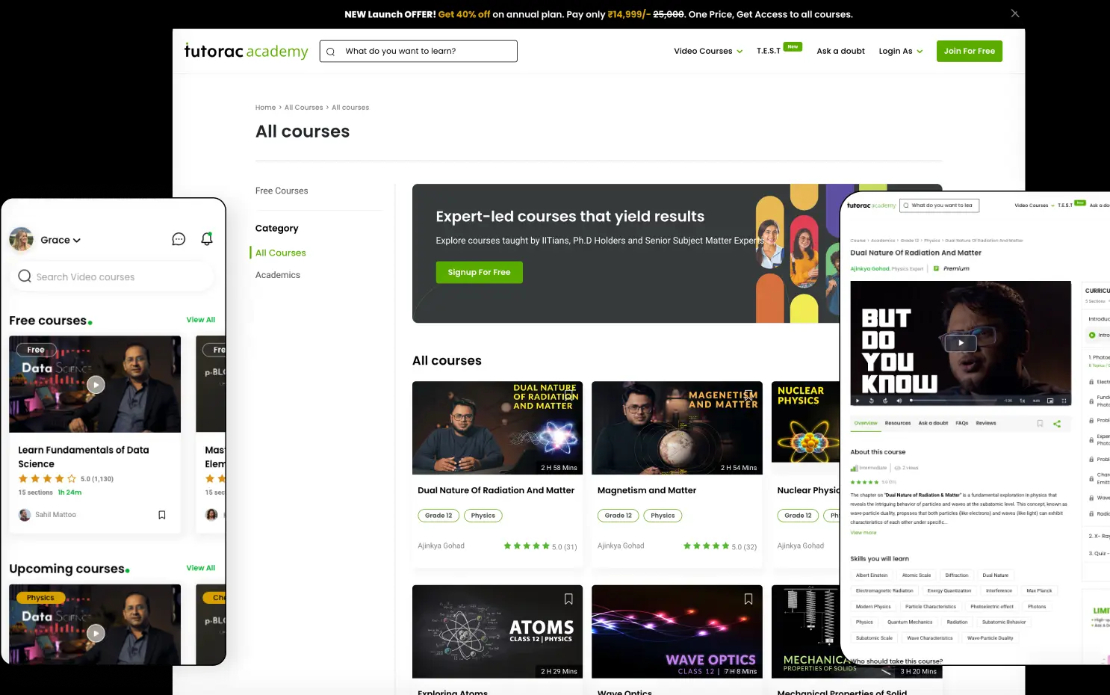
Task: Switch to the Ask a doubt tab
Action: pos(933,423)
